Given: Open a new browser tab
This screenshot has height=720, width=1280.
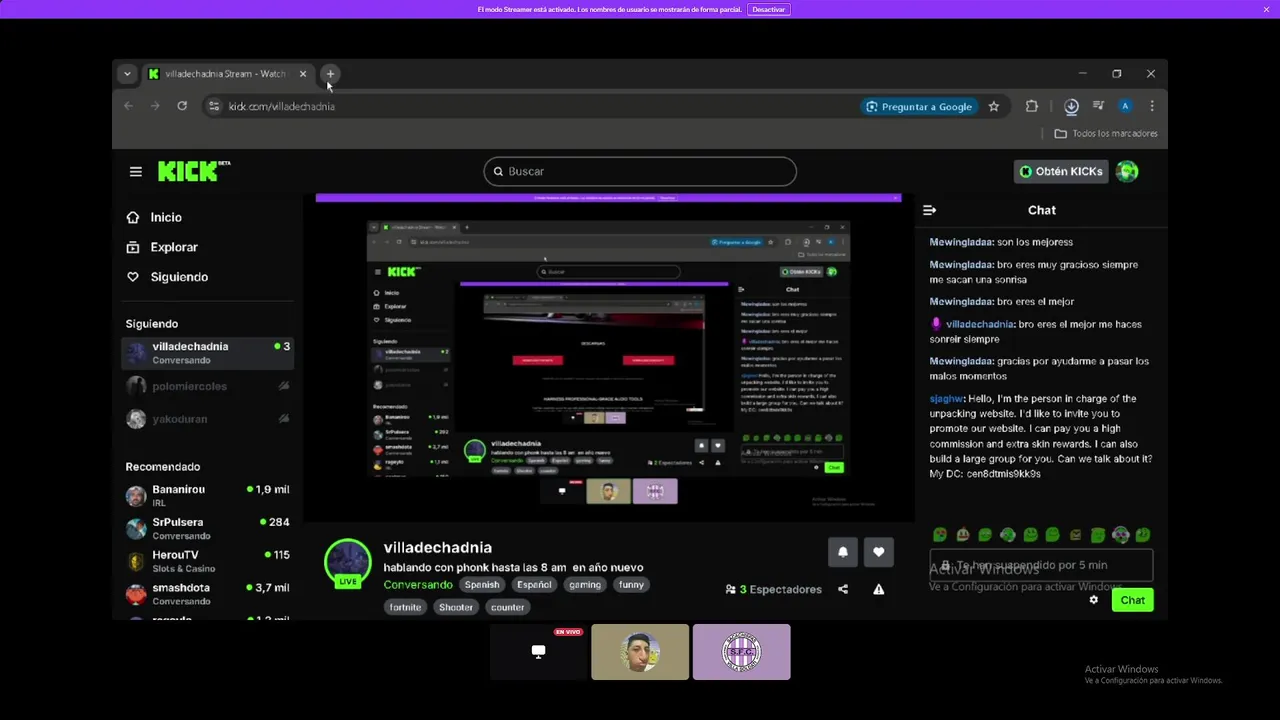Looking at the screenshot, I should (x=330, y=74).
